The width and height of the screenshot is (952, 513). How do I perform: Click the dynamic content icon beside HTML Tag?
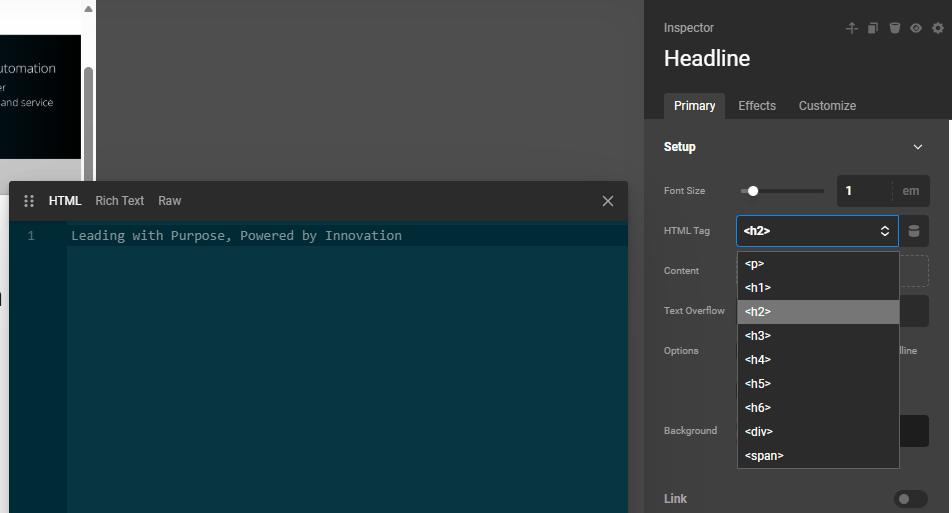tap(914, 231)
